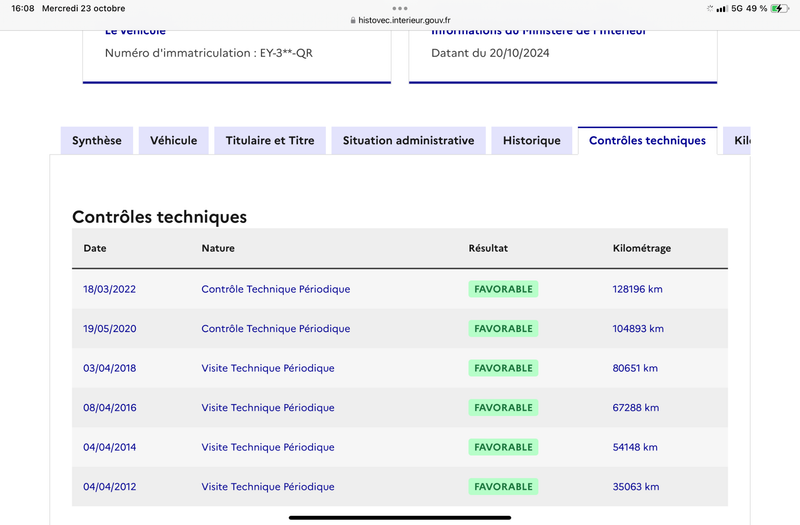The height and width of the screenshot is (525, 800).
Task: Click the FAVORABLE badge for 08/04/2016
Action: 503,408
